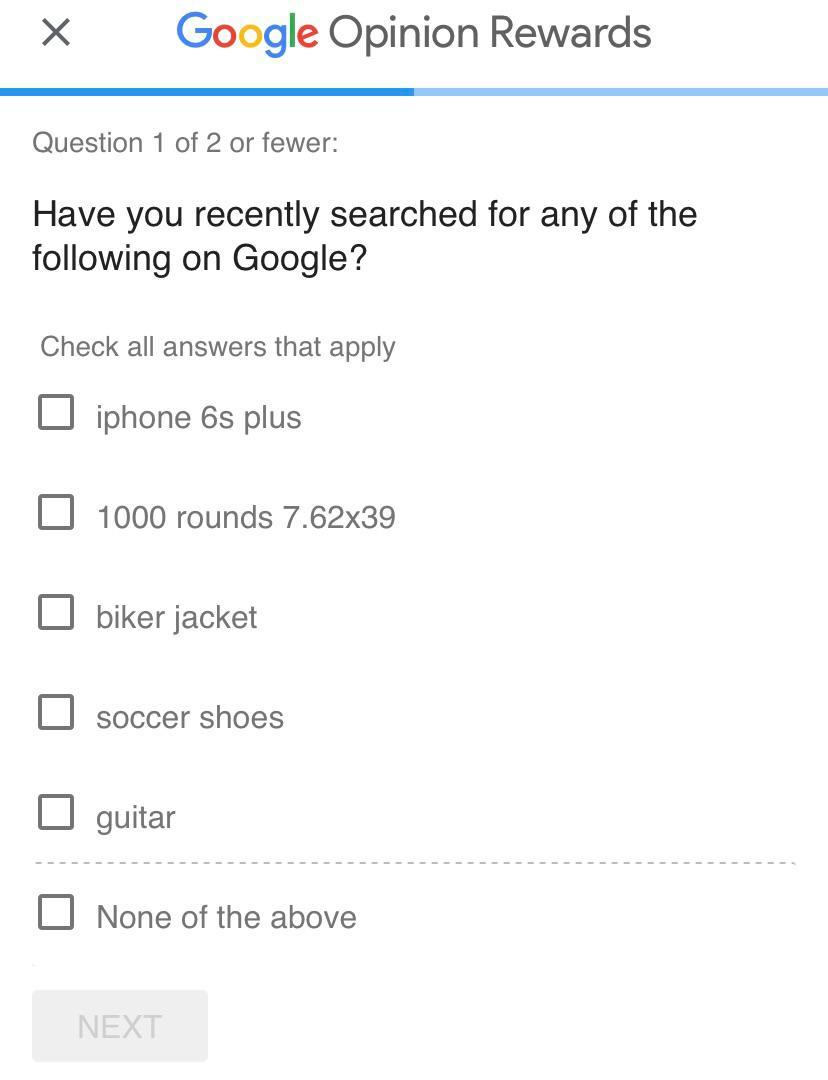Tick the square checkbox beside soccer shoes
Screen dimensions: 828x1080
click(x=56, y=712)
